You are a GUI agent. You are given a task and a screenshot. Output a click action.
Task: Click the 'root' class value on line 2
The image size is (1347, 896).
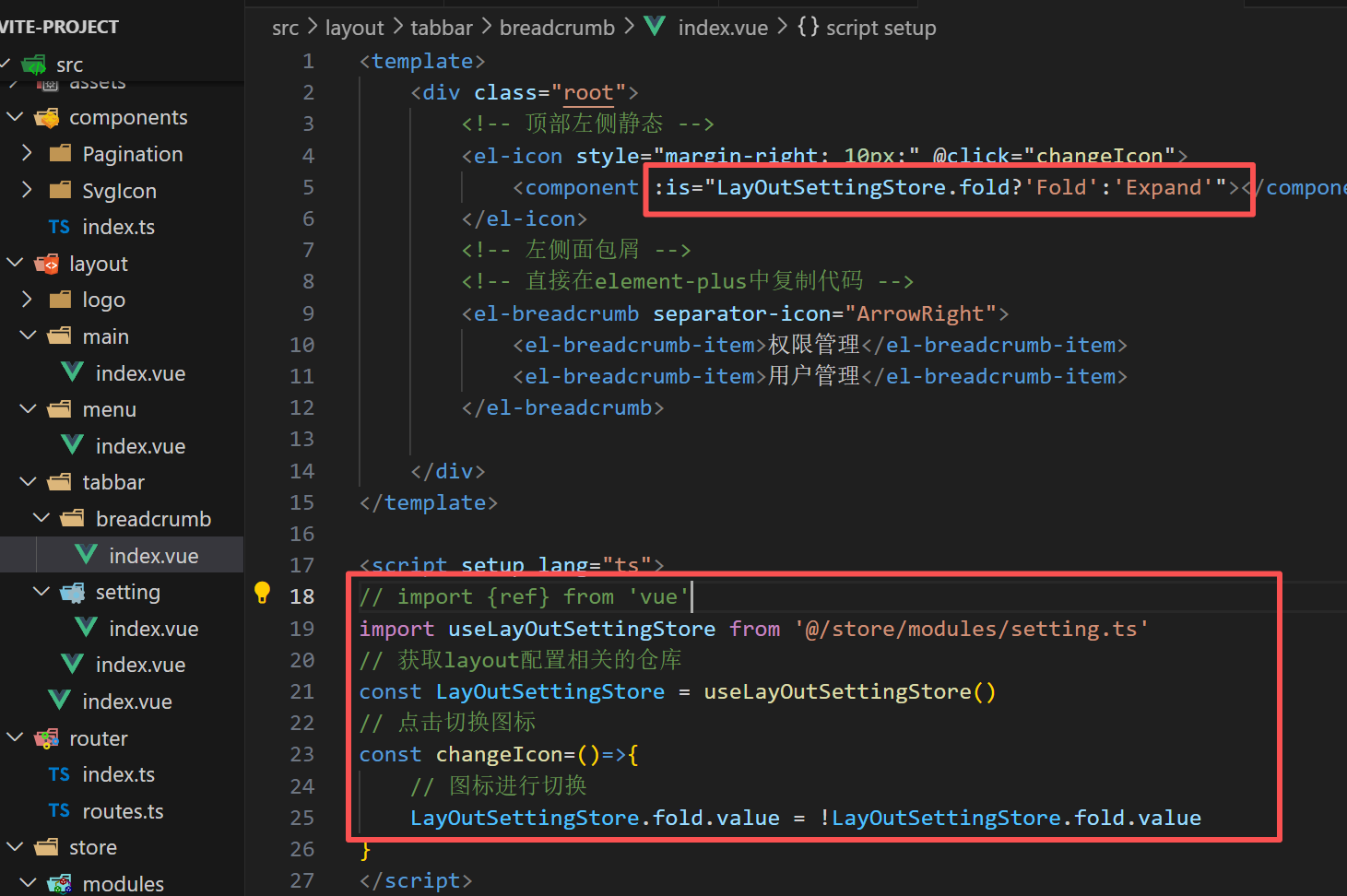[x=588, y=92]
